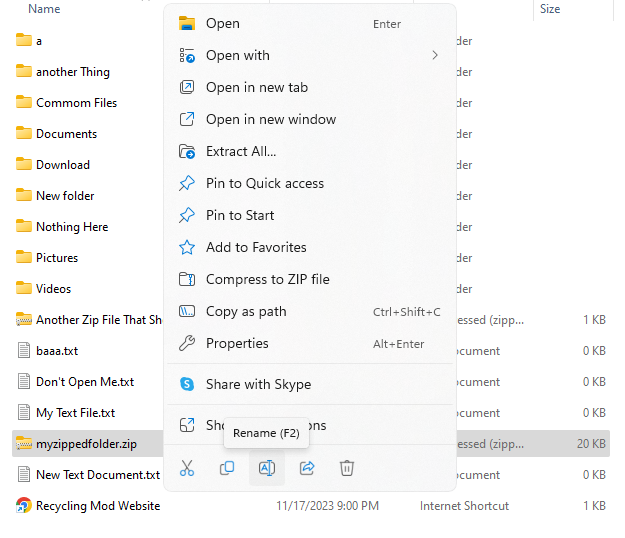Select the Don't Open Me.txt file
The image size is (625, 538).
click(84, 382)
